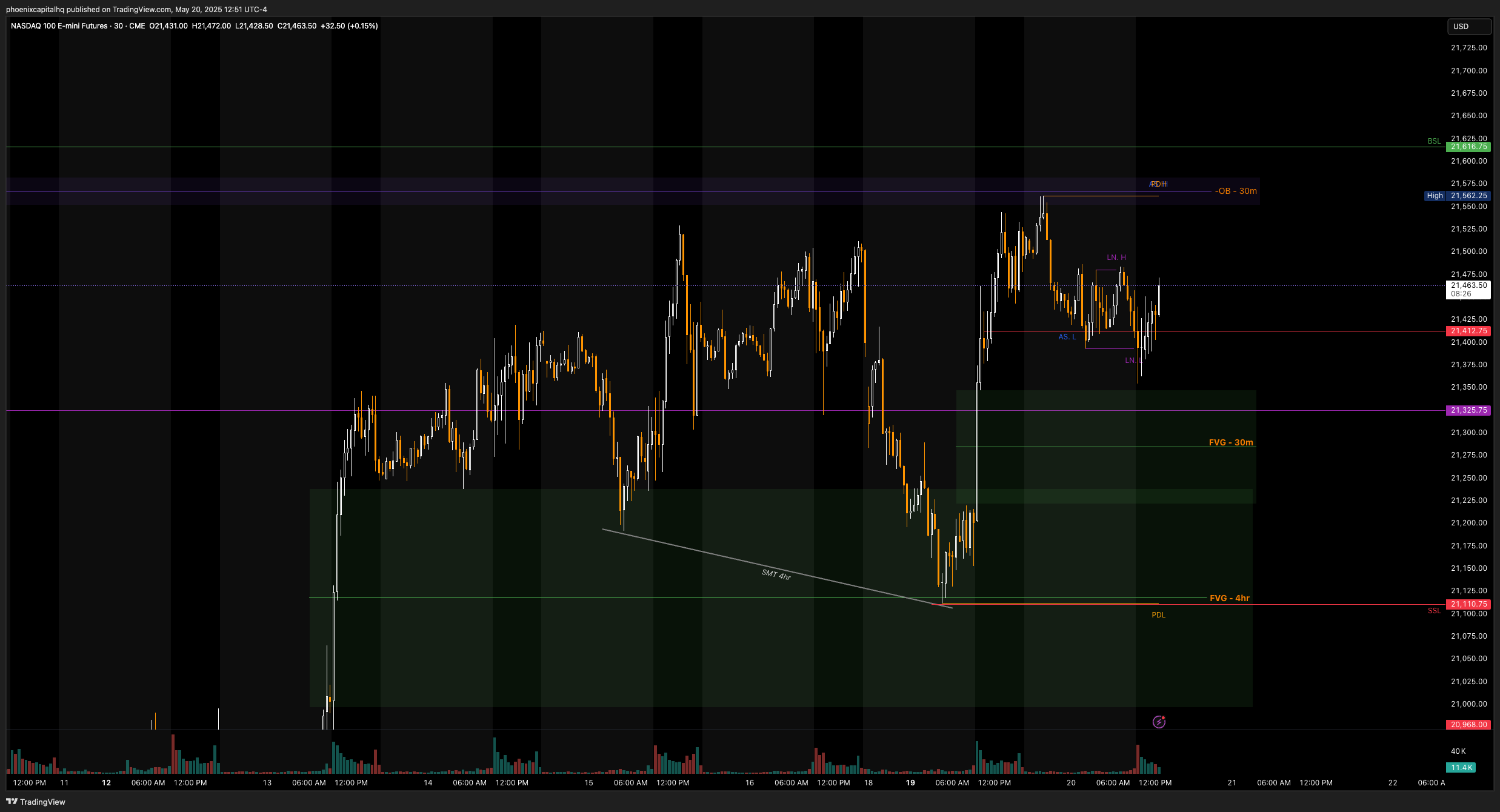Click the SMT 4hr trendline label
Viewport: 1500px width, 812px height.
coord(776,574)
